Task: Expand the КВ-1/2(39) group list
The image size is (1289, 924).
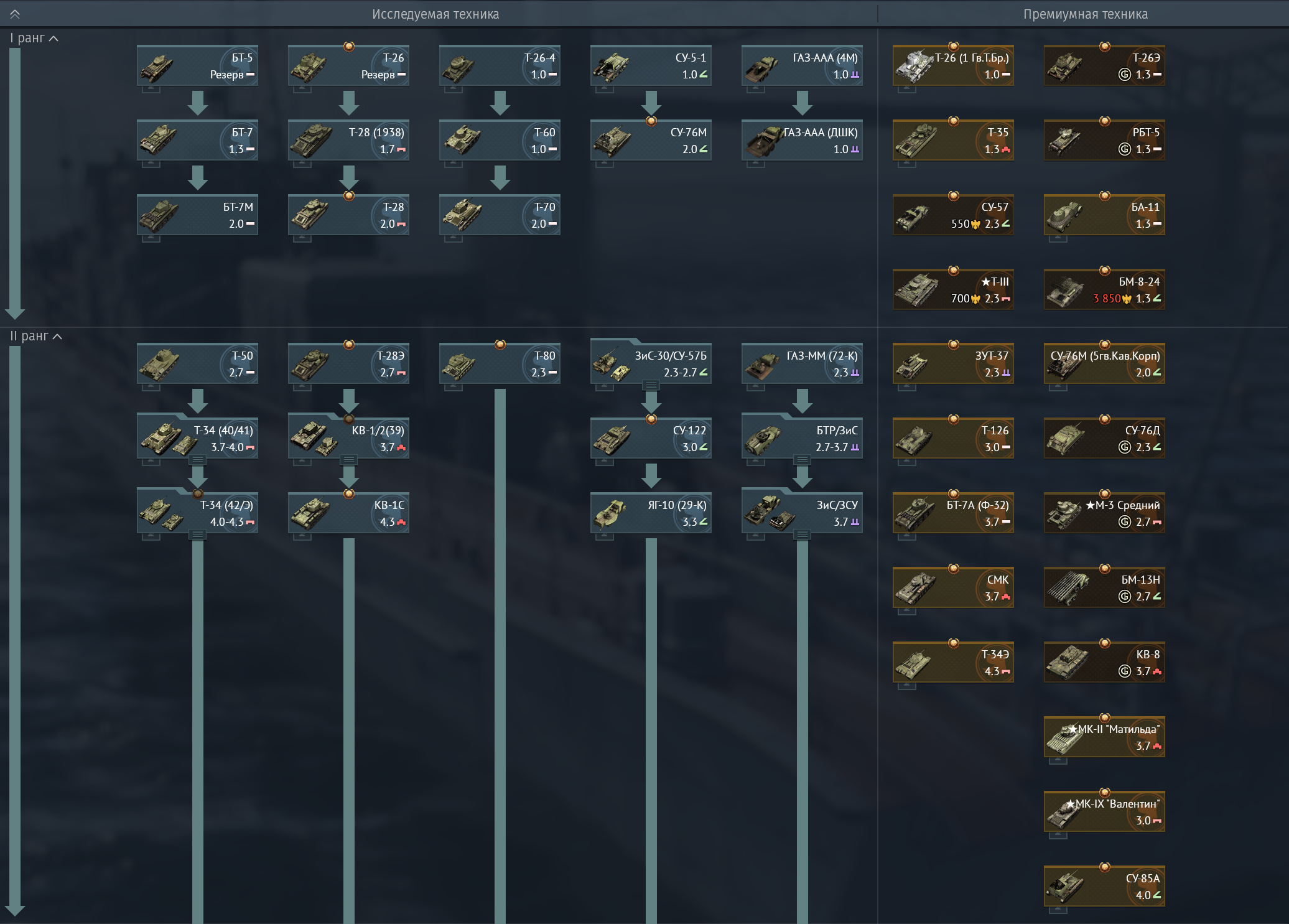Action: (349, 460)
